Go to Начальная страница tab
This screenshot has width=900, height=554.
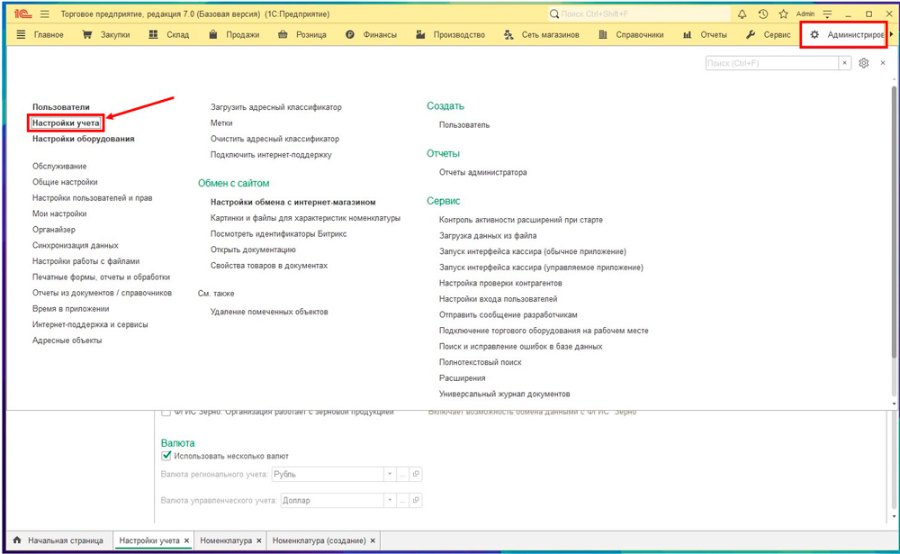click(58, 541)
